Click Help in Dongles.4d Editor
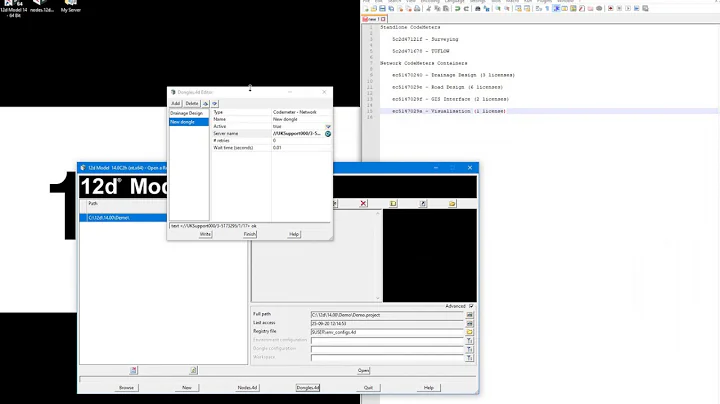The width and height of the screenshot is (720, 404). pyautogui.click(x=294, y=234)
